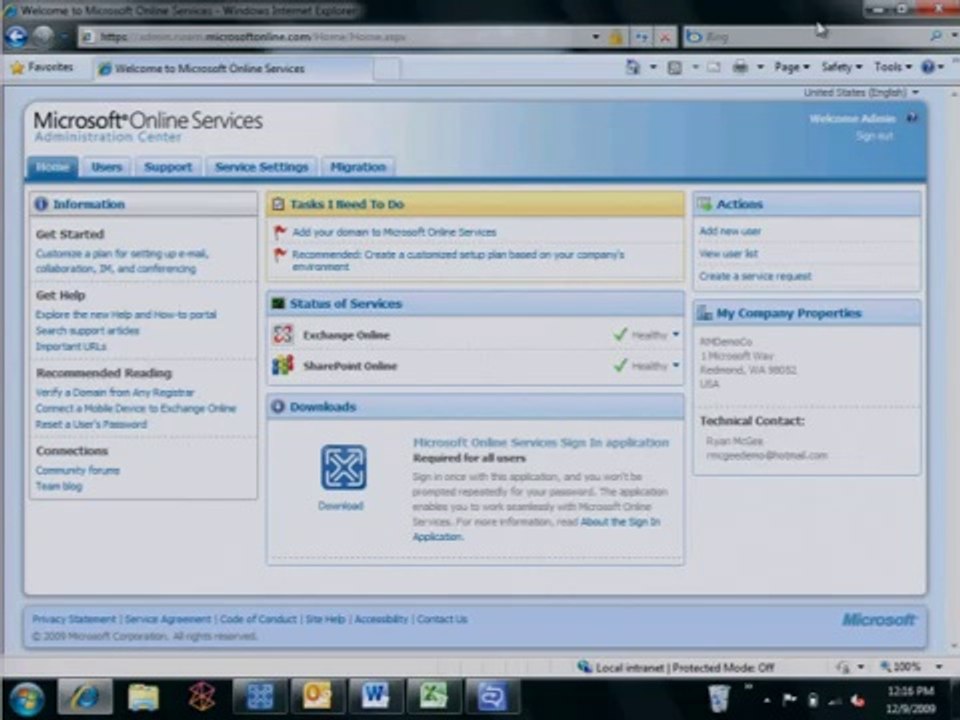Image resolution: width=960 pixels, height=720 pixels.
Task: Click the Help question mark icon in command bar
Action: (x=928, y=67)
